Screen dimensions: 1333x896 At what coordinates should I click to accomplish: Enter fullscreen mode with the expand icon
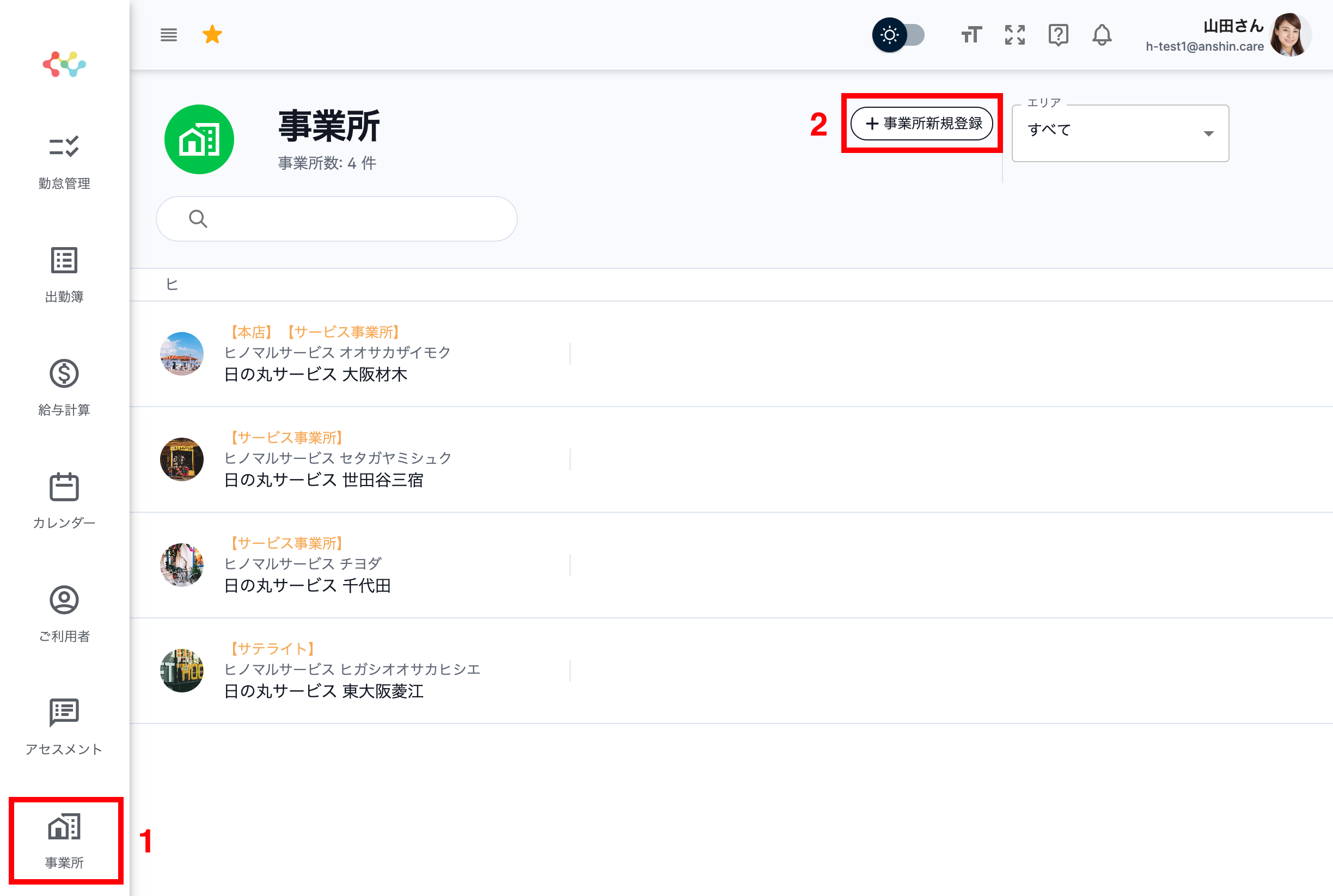(1014, 35)
